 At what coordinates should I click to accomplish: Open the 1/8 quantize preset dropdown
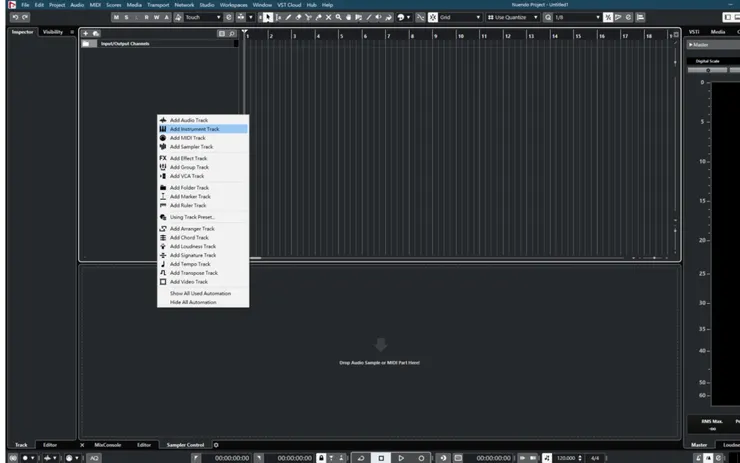[x=578, y=17]
